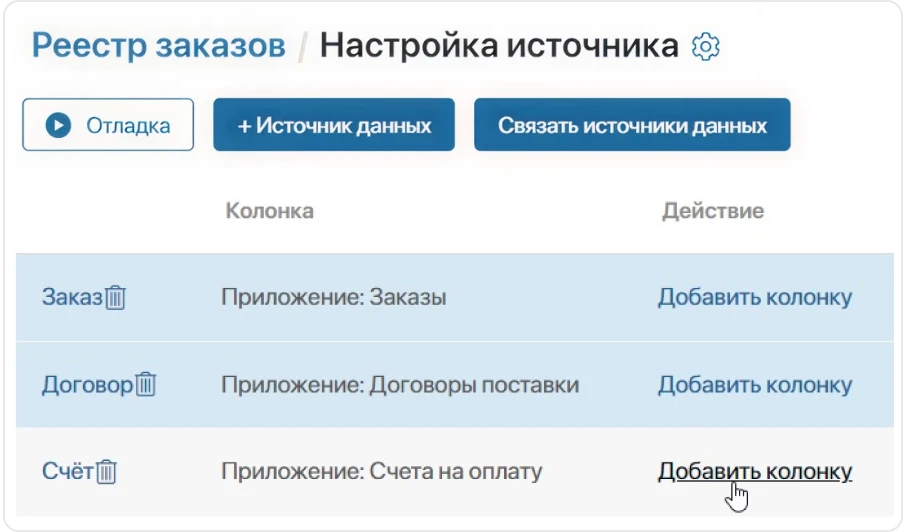The image size is (904, 532).
Task: Select the Приложение: Заказы cell
Action: pos(333,297)
